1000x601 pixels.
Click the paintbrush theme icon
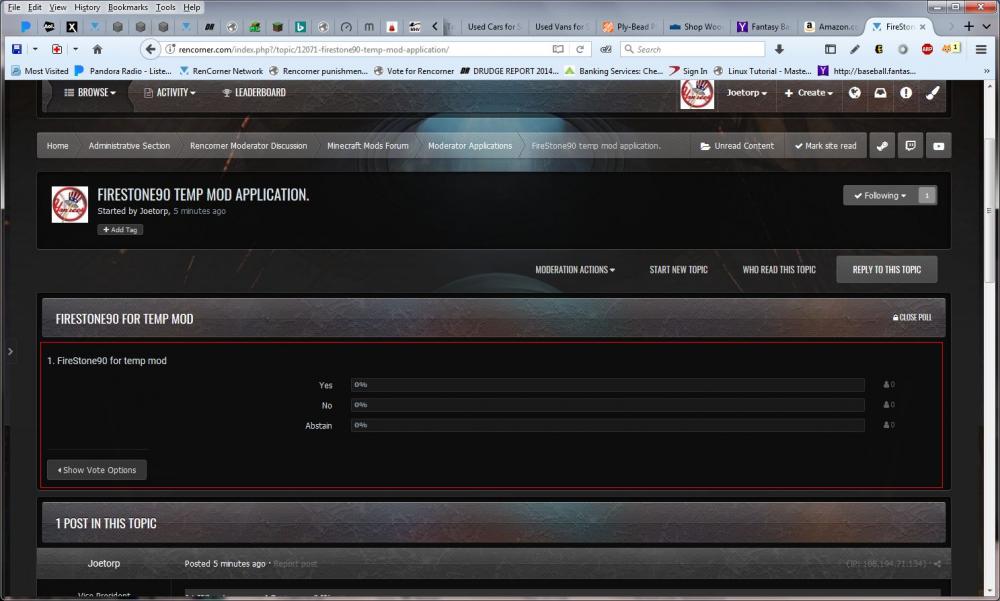click(932, 93)
